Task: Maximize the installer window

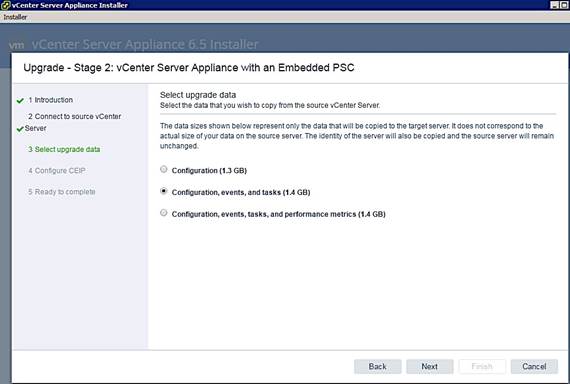Action: pos(565,5)
